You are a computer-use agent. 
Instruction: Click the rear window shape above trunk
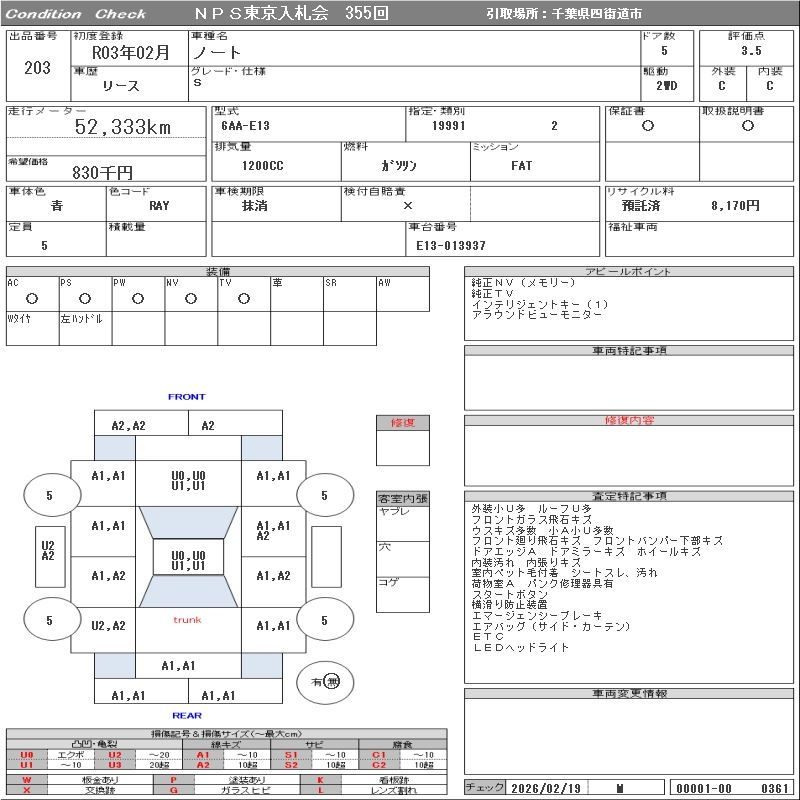coord(187,592)
